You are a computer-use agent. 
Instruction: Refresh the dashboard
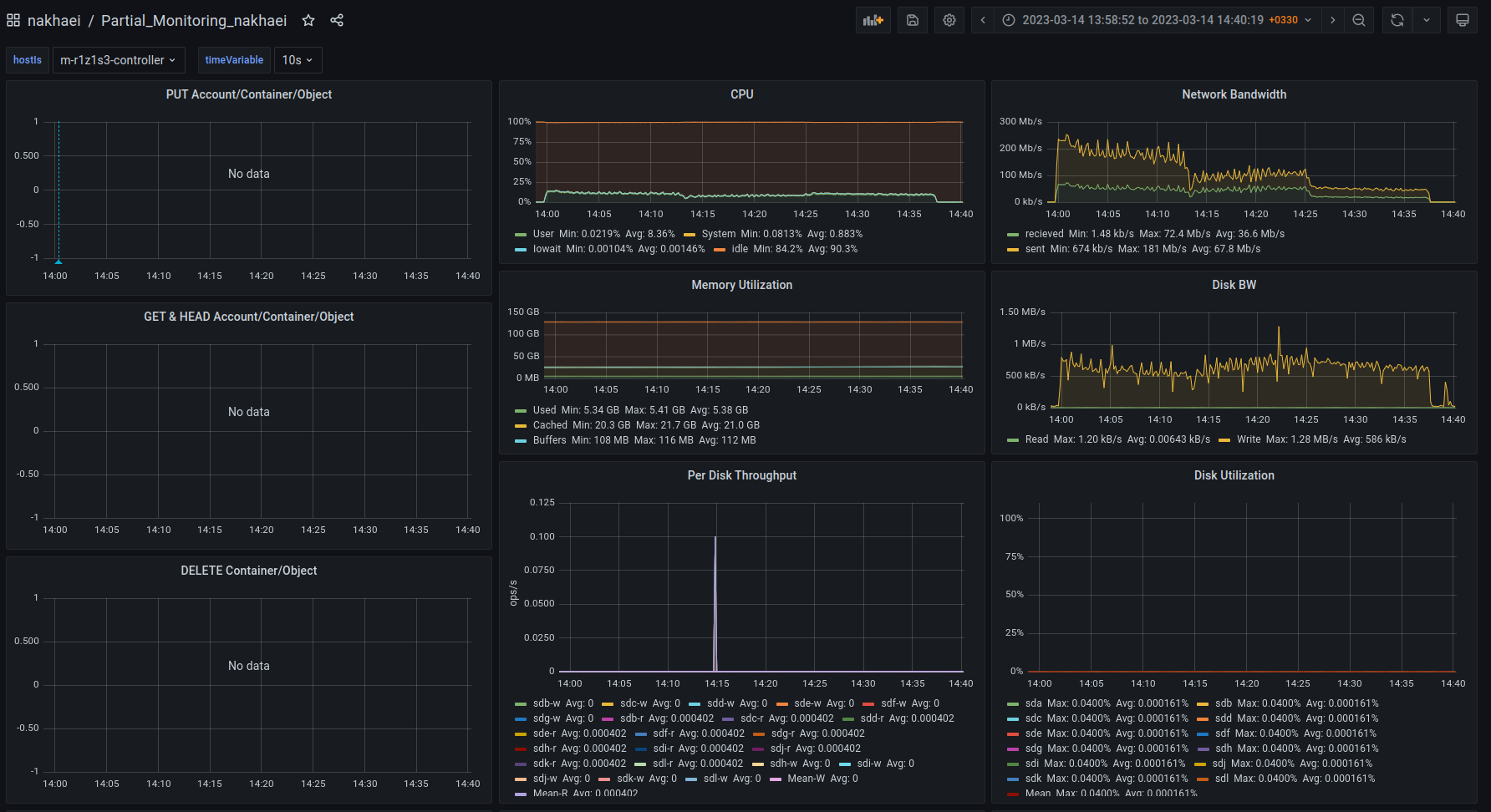click(1397, 20)
